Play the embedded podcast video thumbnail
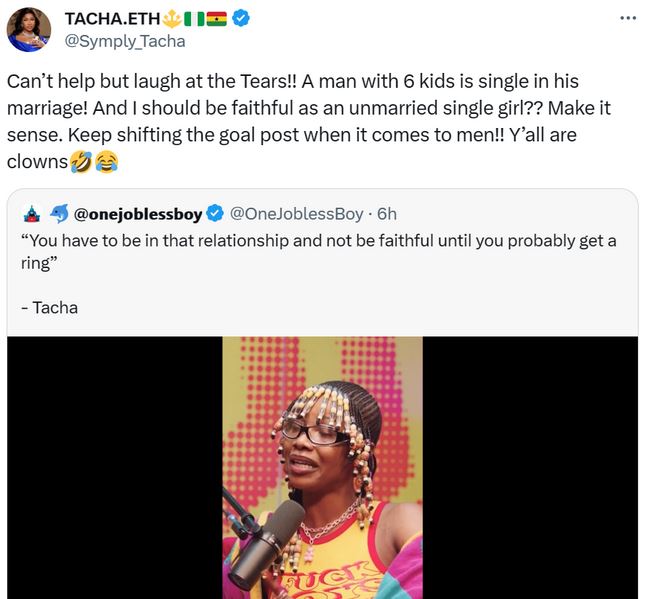 pyautogui.click(x=322, y=467)
